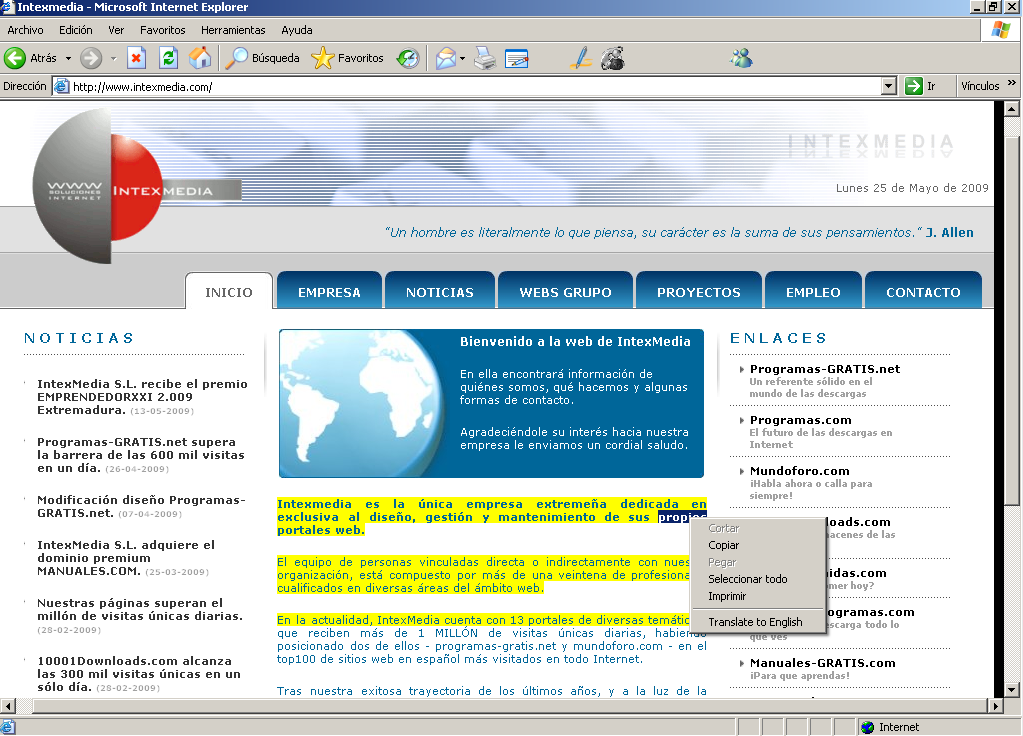Screen dimensions: 1023x736
Task: Click the edit page icon
Action: coord(517,58)
